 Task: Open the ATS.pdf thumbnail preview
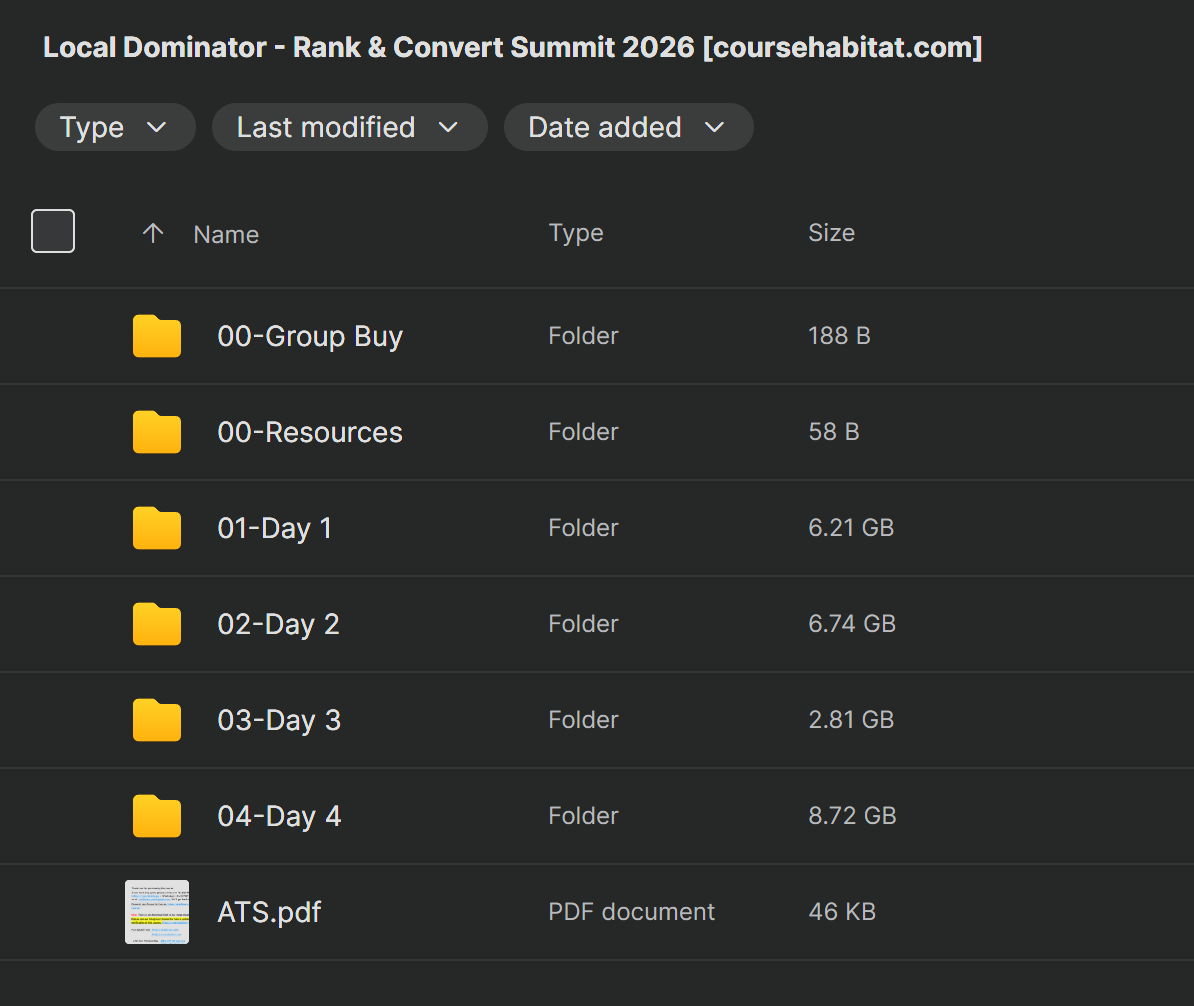tap(157, 912)
